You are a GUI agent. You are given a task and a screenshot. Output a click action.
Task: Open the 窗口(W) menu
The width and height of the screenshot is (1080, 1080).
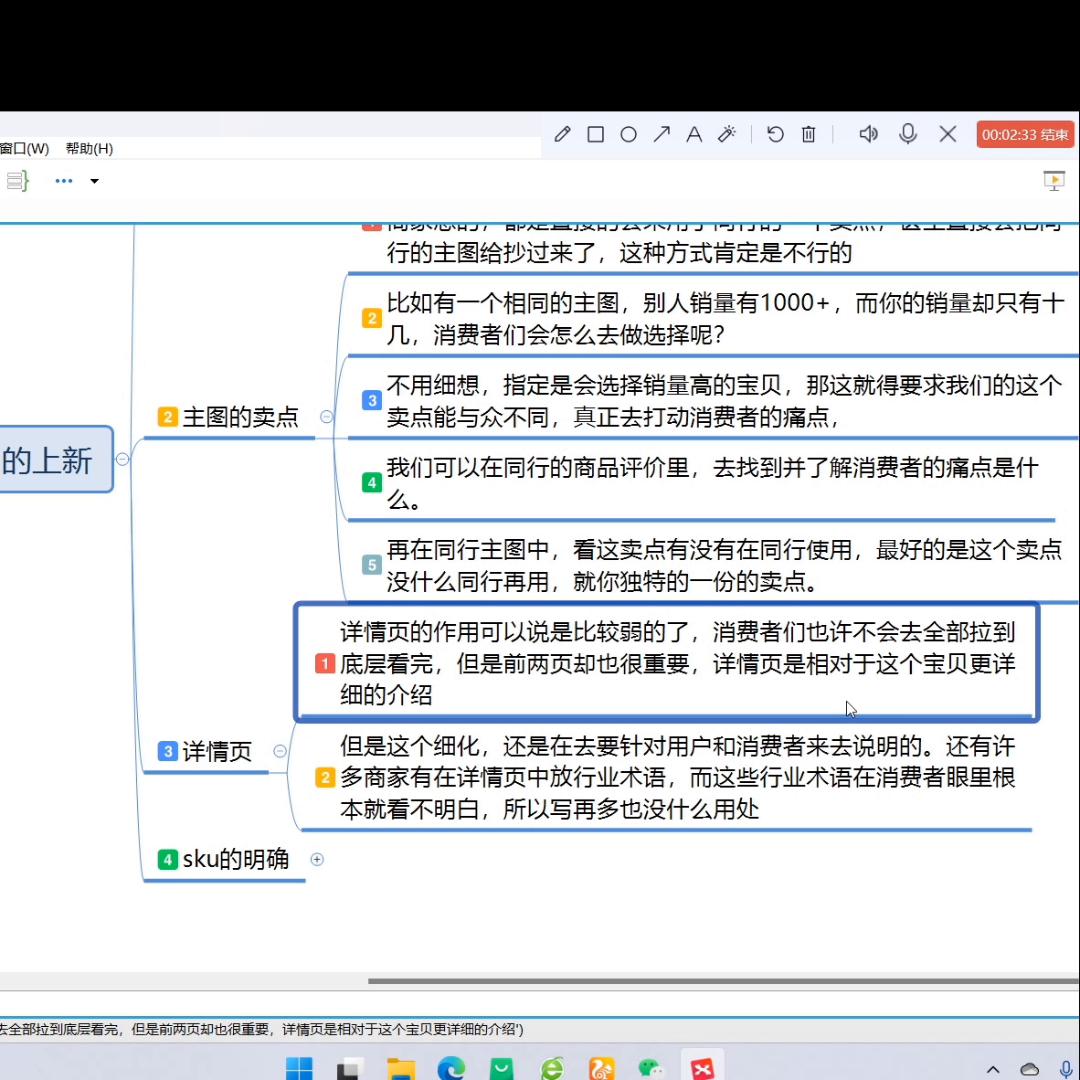[22, 148]
